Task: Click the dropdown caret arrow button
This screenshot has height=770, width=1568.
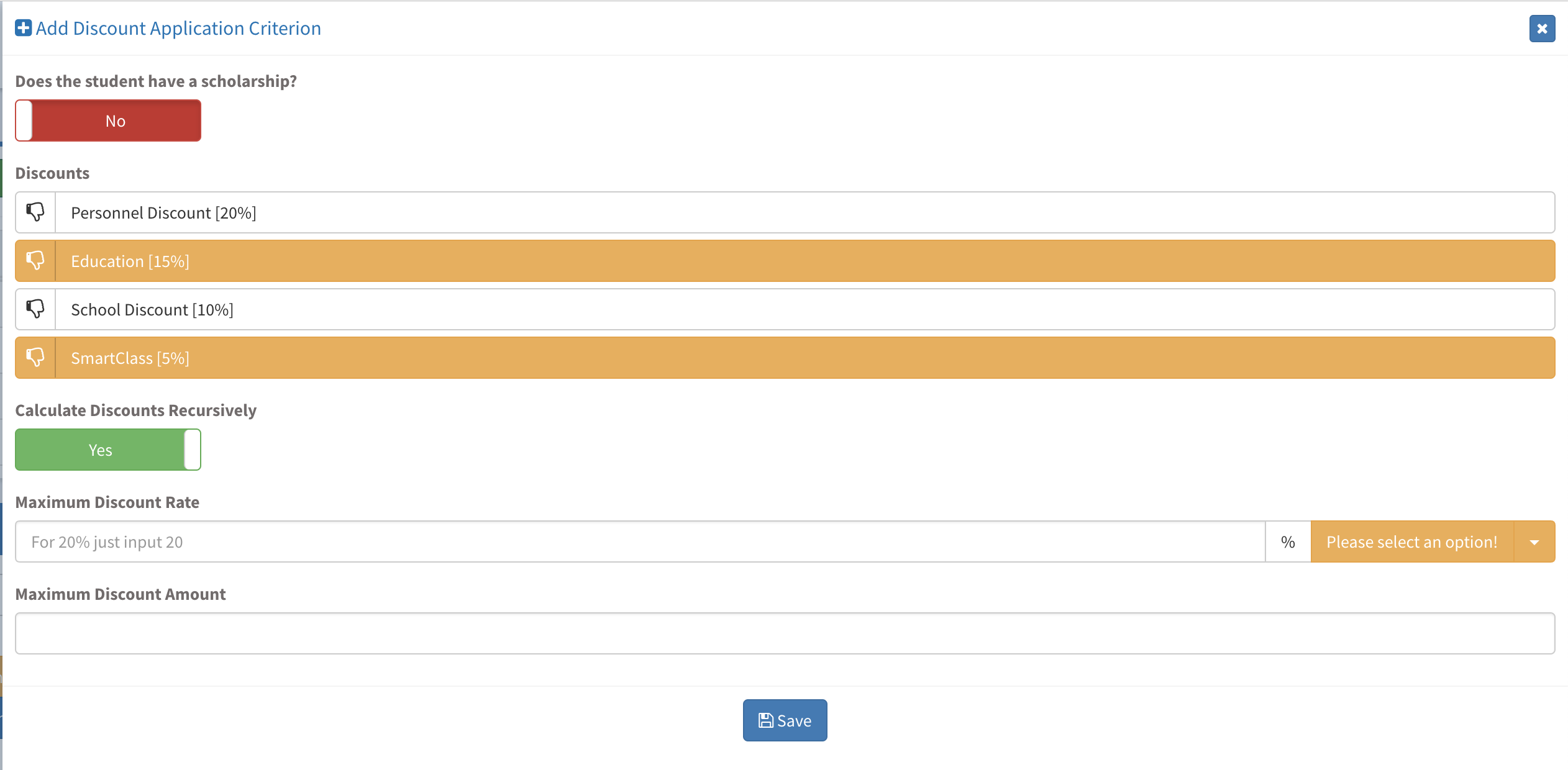Action: [x=1534, y=541]
